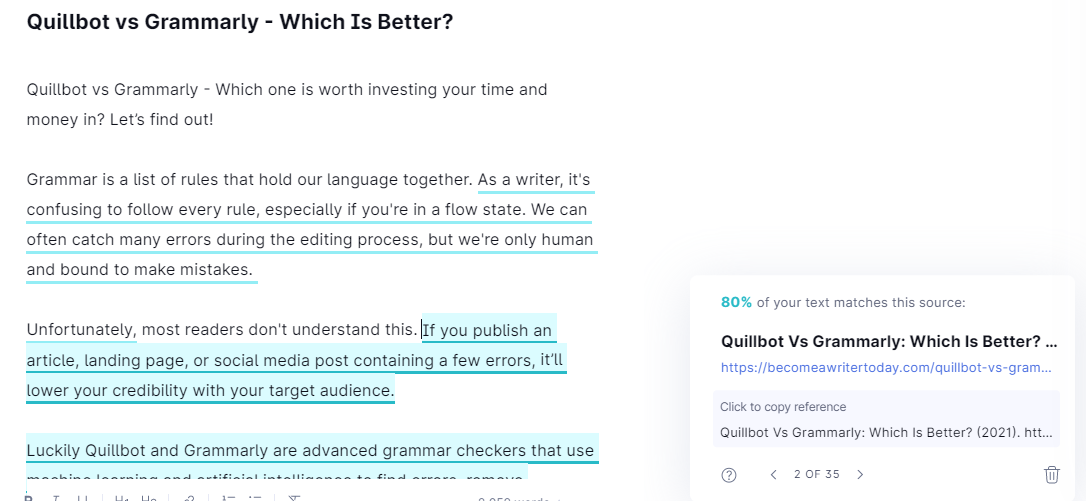Viewport: 1086px width, 501px height.
Task: Click the highlighted "Luckily Quillbot and Grammarly" sentence
Action: (x=310, y=450)
